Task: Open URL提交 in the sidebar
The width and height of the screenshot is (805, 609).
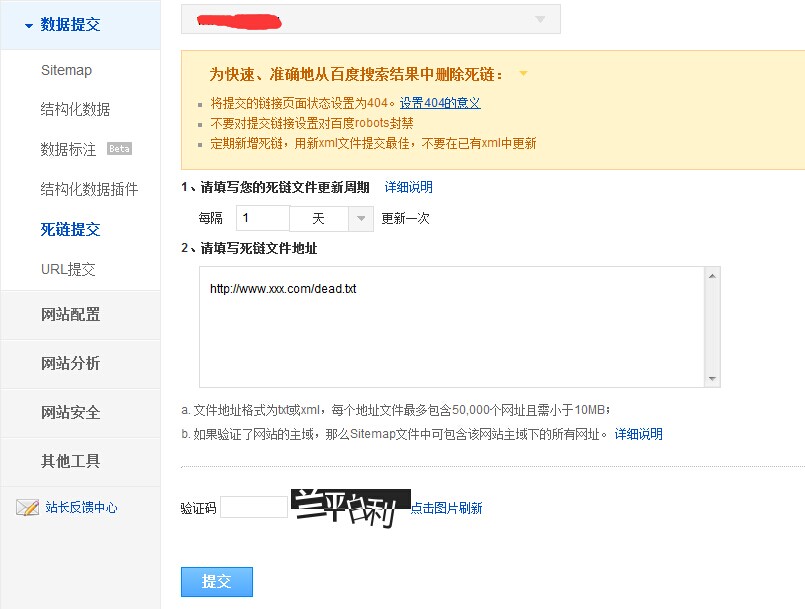Action: click(68, 269)
